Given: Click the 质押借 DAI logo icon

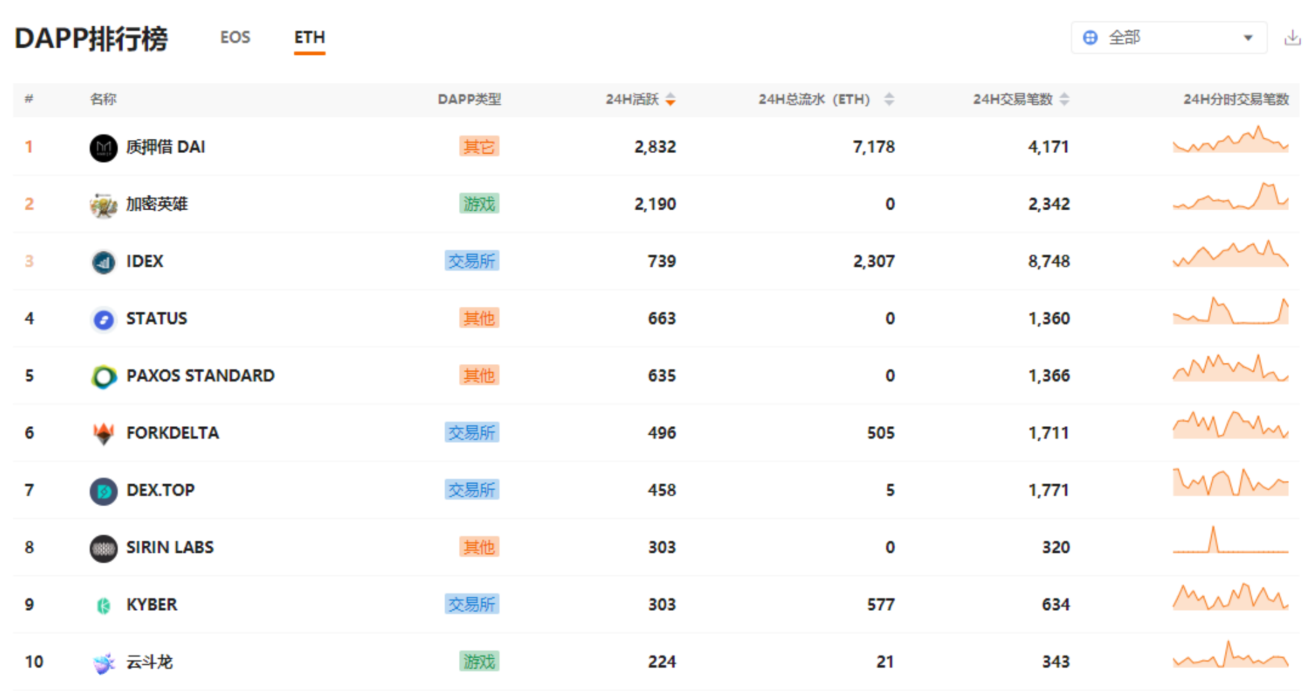Looking at the screenshot, I should [103, 148].
